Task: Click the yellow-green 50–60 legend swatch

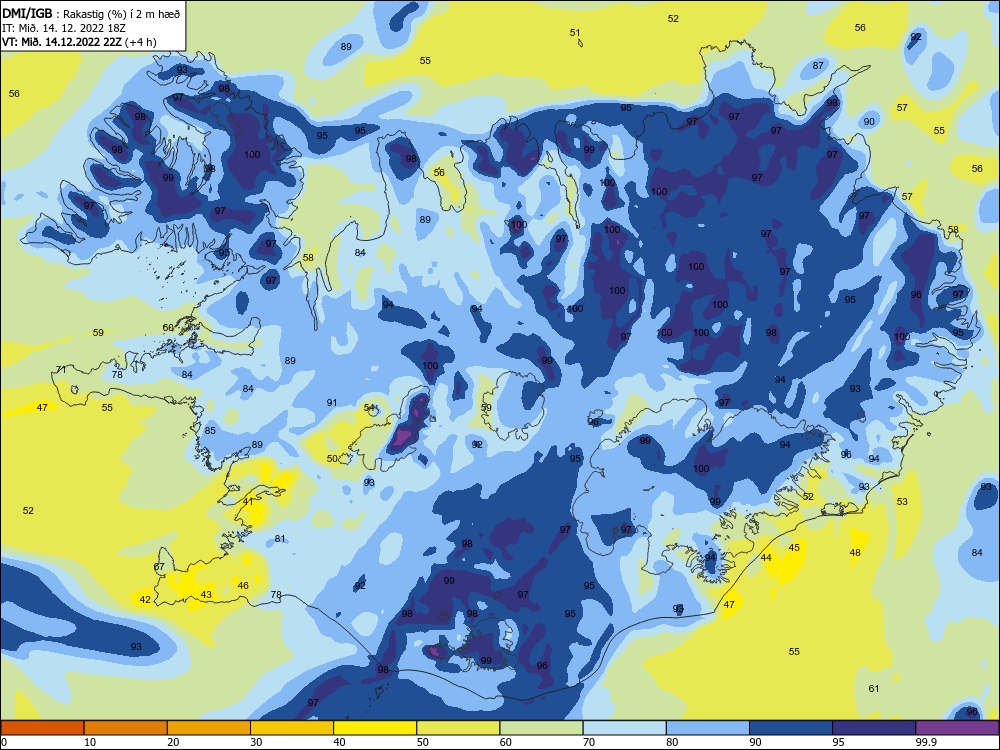Action: pos(458,728)
